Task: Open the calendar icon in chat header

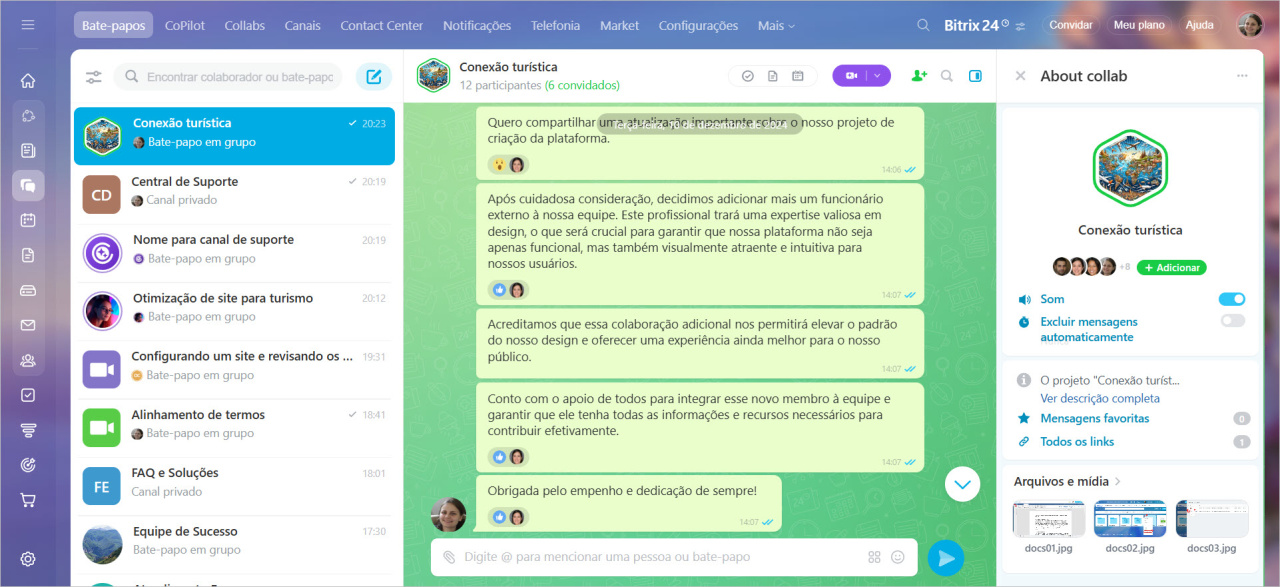Action: pos(798,76)
